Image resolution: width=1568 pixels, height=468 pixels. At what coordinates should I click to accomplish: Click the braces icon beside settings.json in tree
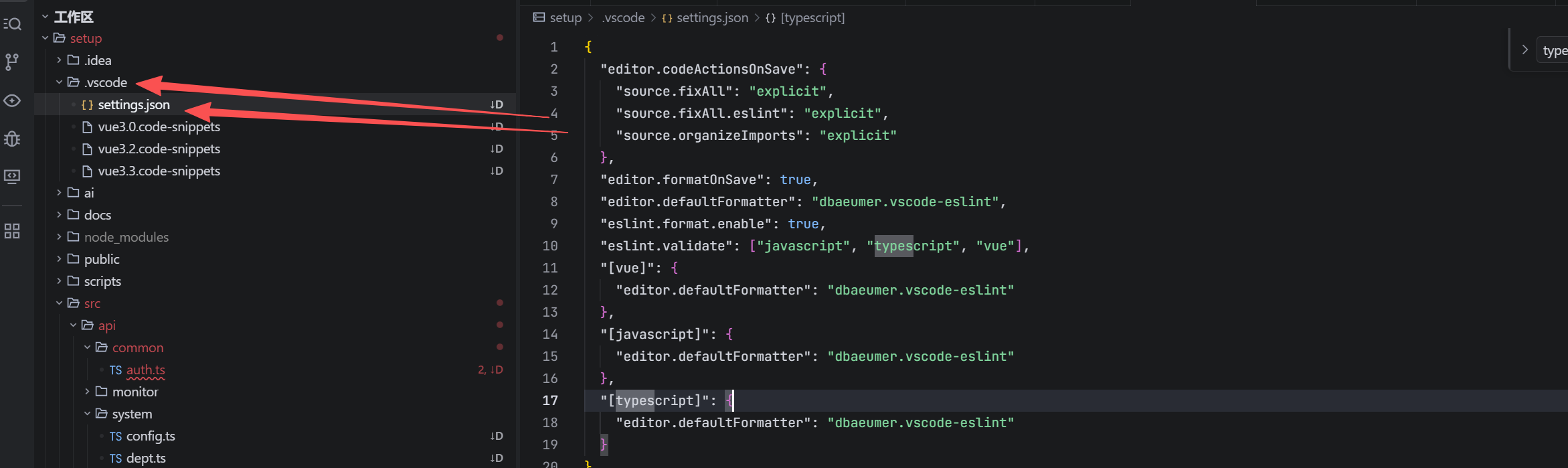pos(87,105)
